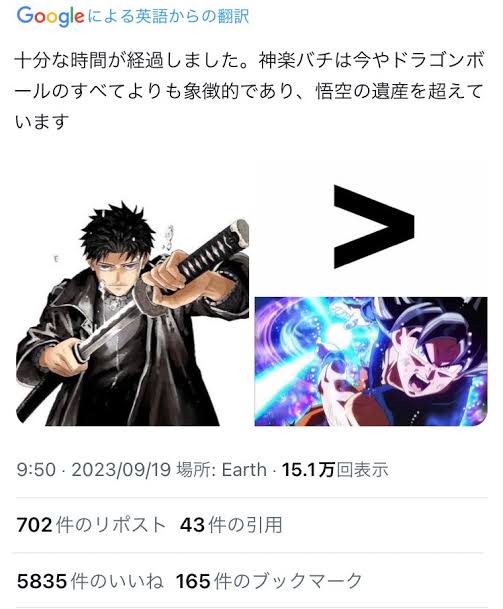Viewport: 503px width, 609px height.
Task: Open the 43件の引用 quotes list
Action: (x=231, y=525)
